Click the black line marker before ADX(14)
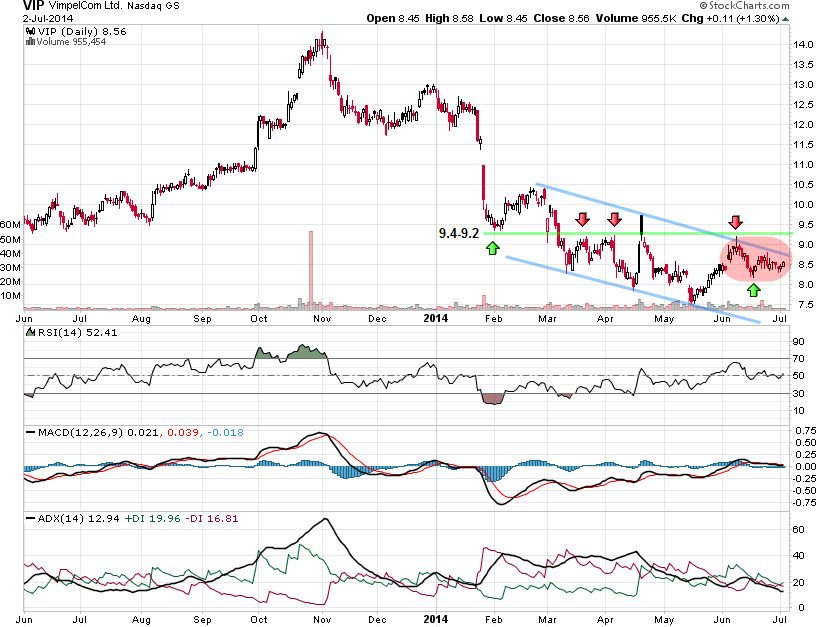 [x=31, y=519]
